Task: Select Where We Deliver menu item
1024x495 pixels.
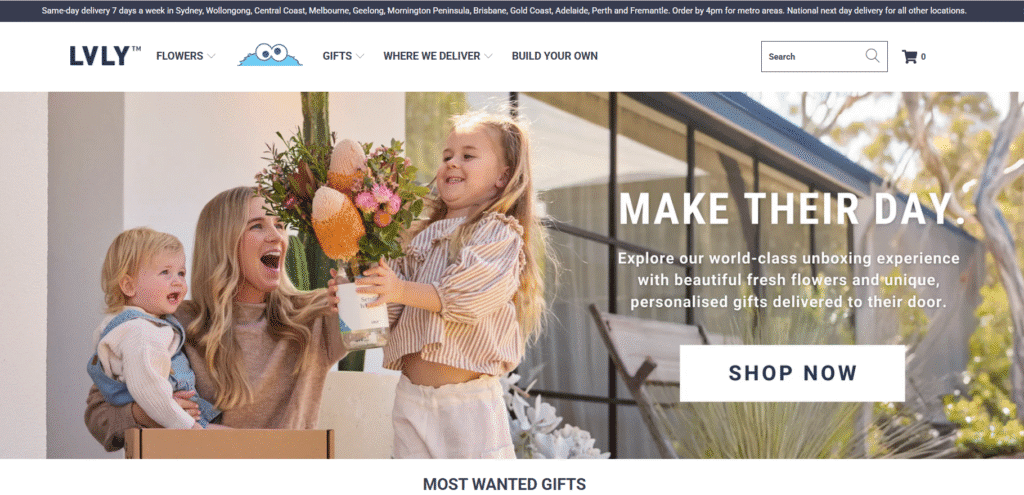Action: coord(432,56)
